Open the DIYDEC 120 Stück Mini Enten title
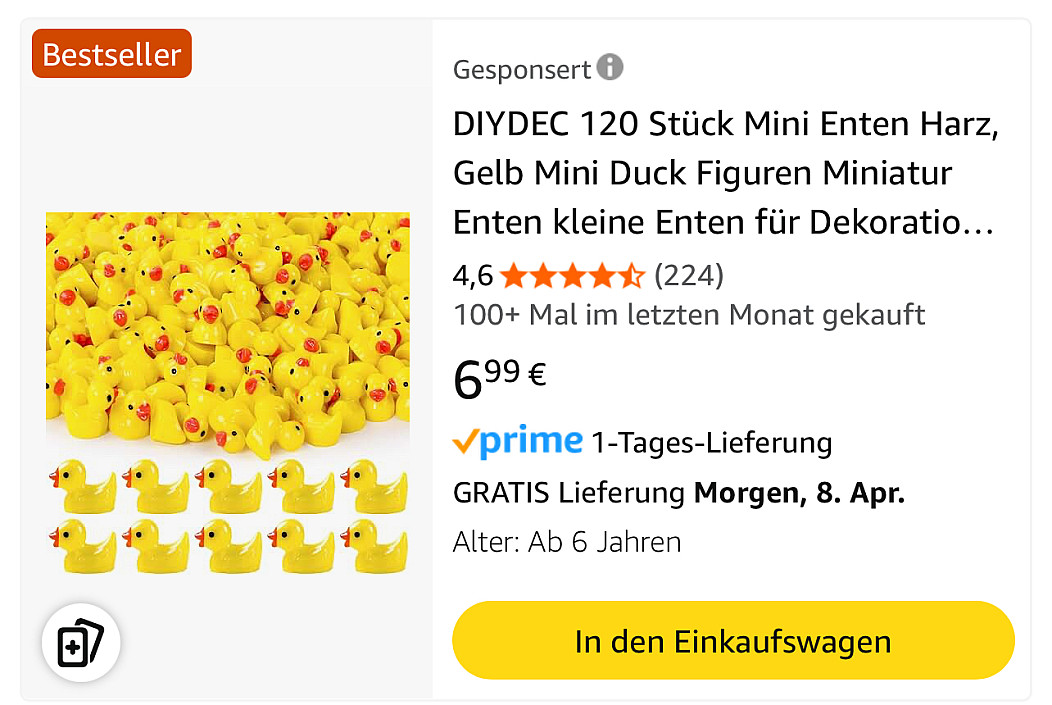The image size is (1052, 705). coord(726,174)
